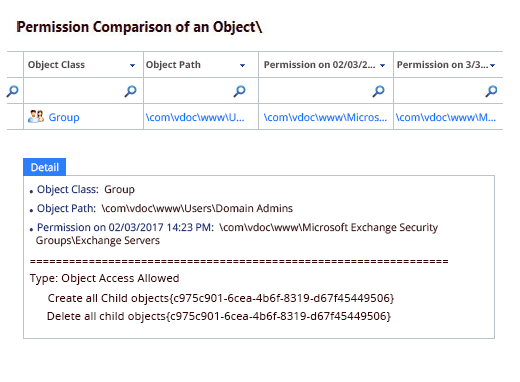Click the Permission on 02/03/2... header label
This screenshot has height=382, width=520.
click(319, 65)
